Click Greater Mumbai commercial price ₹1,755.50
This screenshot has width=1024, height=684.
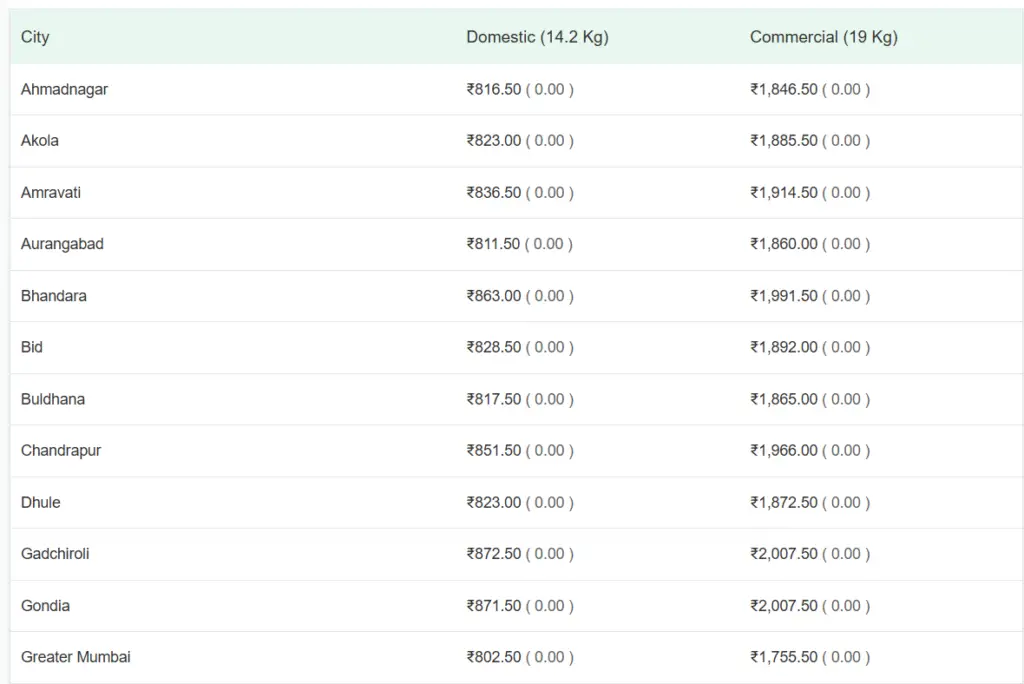point(784,657)
